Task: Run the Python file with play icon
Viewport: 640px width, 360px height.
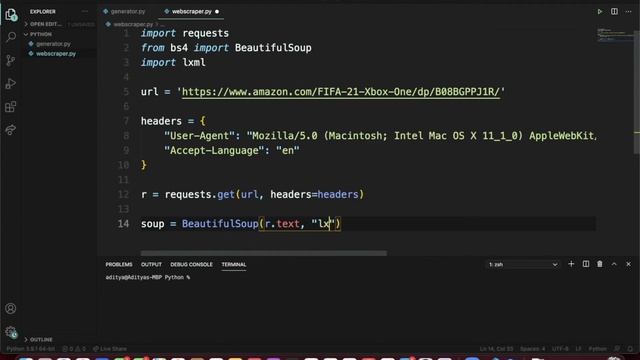Action: coord(600,11)
